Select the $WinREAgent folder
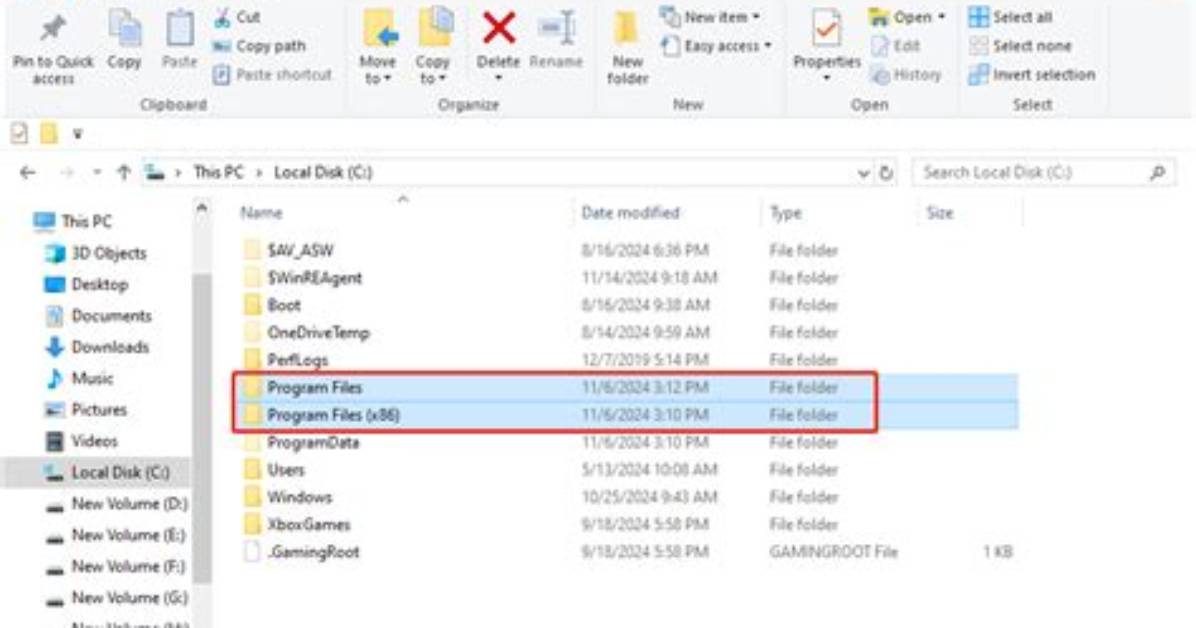The height and width of the screenshot is (628, 1196). tap(302, 278)
